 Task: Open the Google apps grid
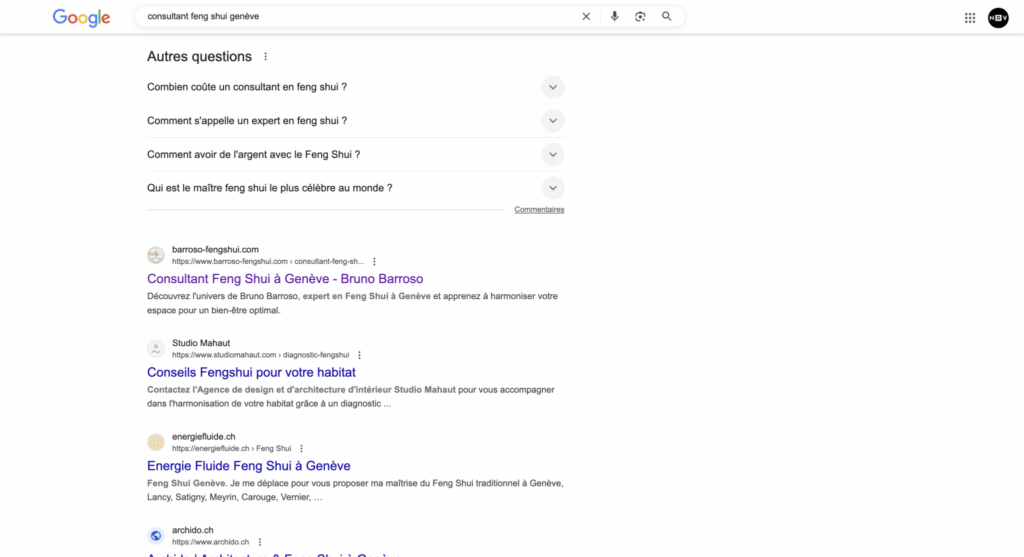(x=970, y=18)
